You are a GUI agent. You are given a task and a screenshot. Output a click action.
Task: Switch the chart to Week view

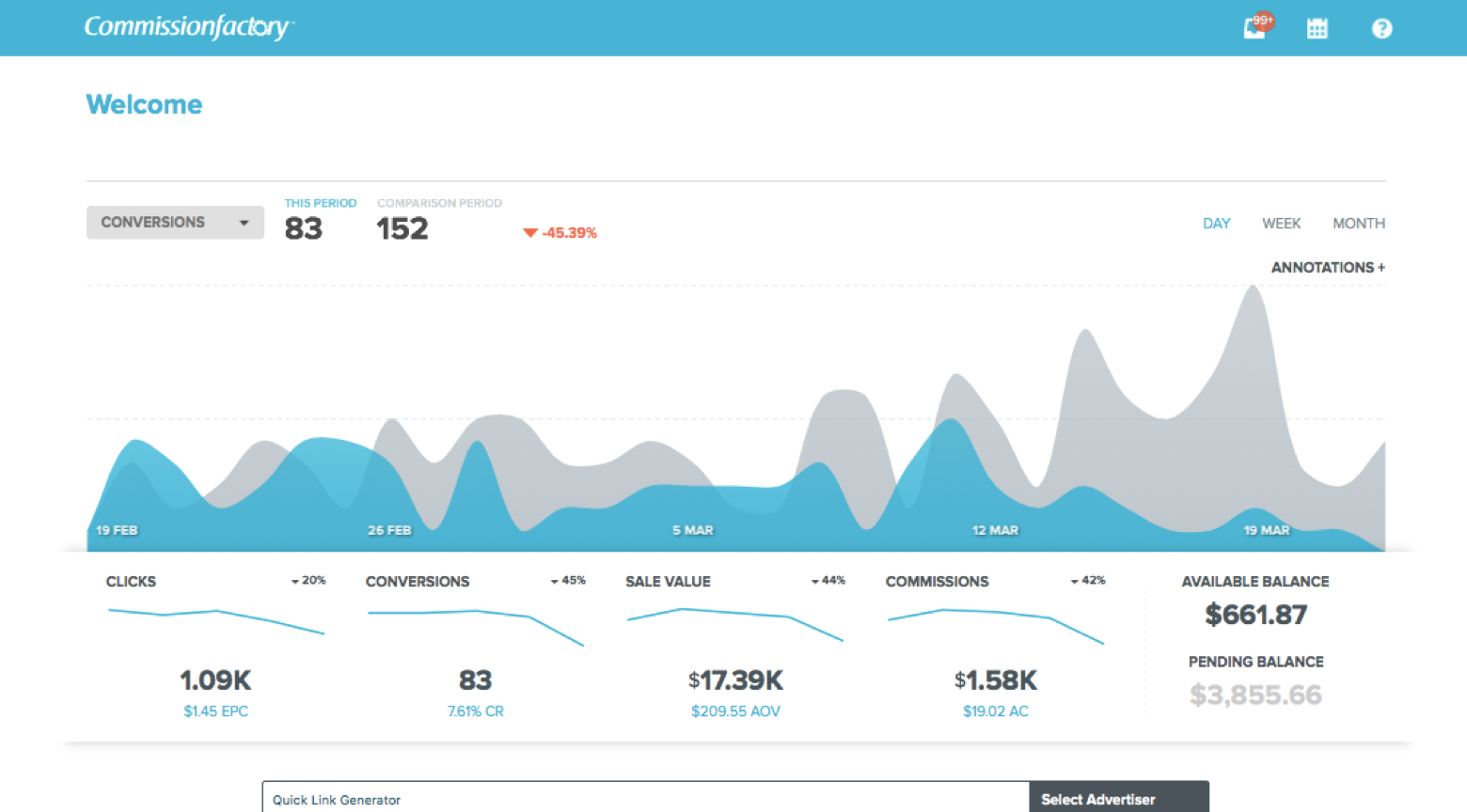click(x=1281, y=224)
